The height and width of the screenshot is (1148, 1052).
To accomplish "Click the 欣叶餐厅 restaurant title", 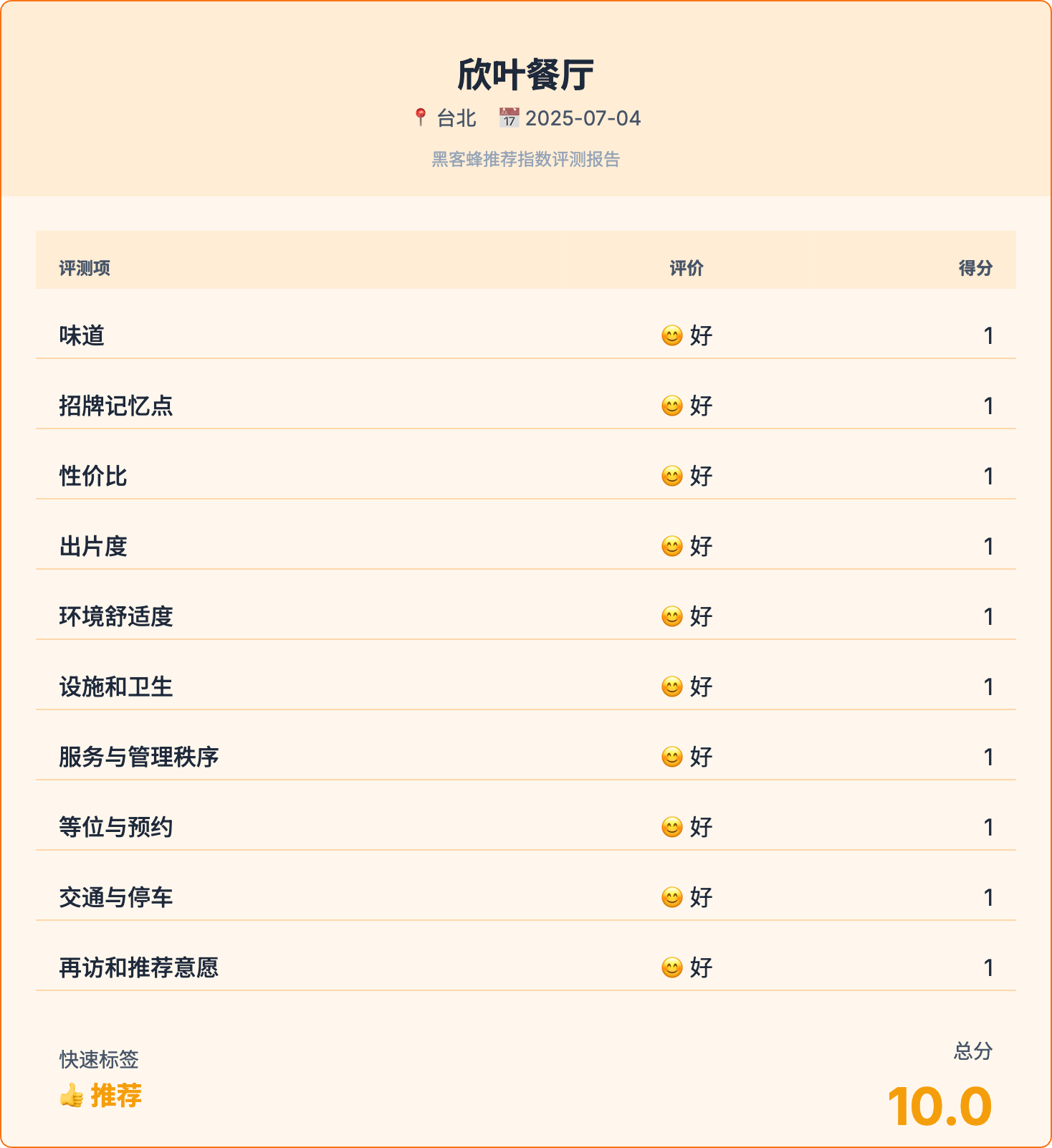I will [x=526, y=75].
